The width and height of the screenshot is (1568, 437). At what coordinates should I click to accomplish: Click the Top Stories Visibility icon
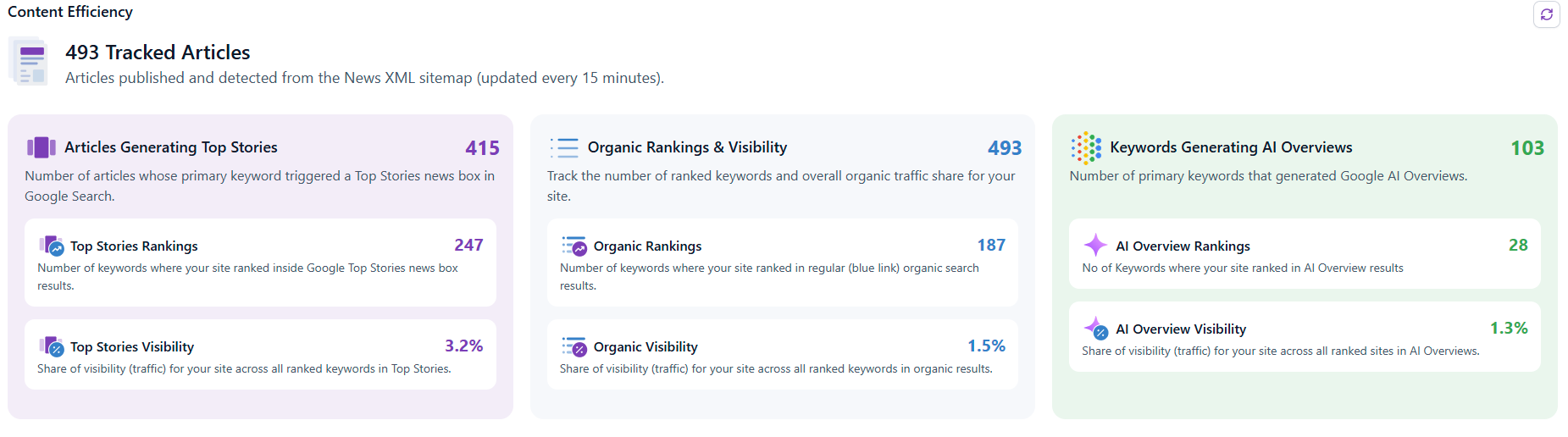(52, 346)
